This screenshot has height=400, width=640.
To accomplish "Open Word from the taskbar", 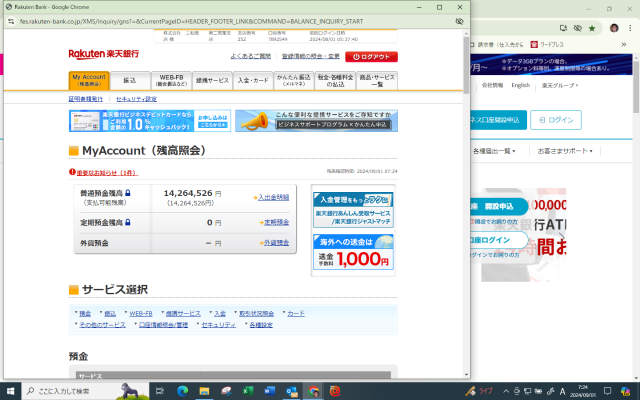I will point(269,391).
